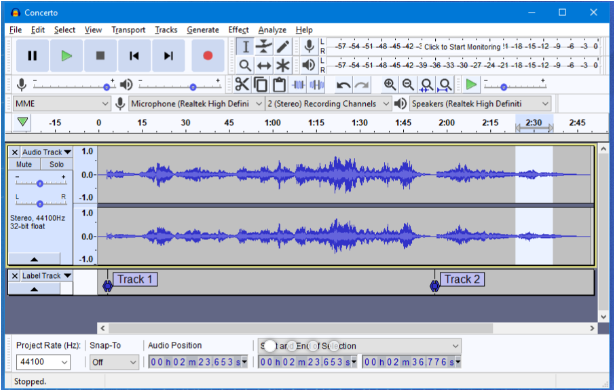Collapse the Audio Track with its up arrow
The width and height of the screenshot is (615, 391).
pos(35,259)
